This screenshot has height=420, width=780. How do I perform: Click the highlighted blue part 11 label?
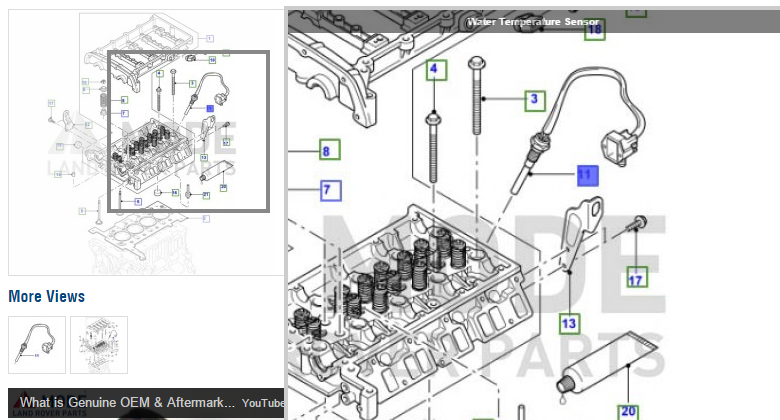(586, 176)
